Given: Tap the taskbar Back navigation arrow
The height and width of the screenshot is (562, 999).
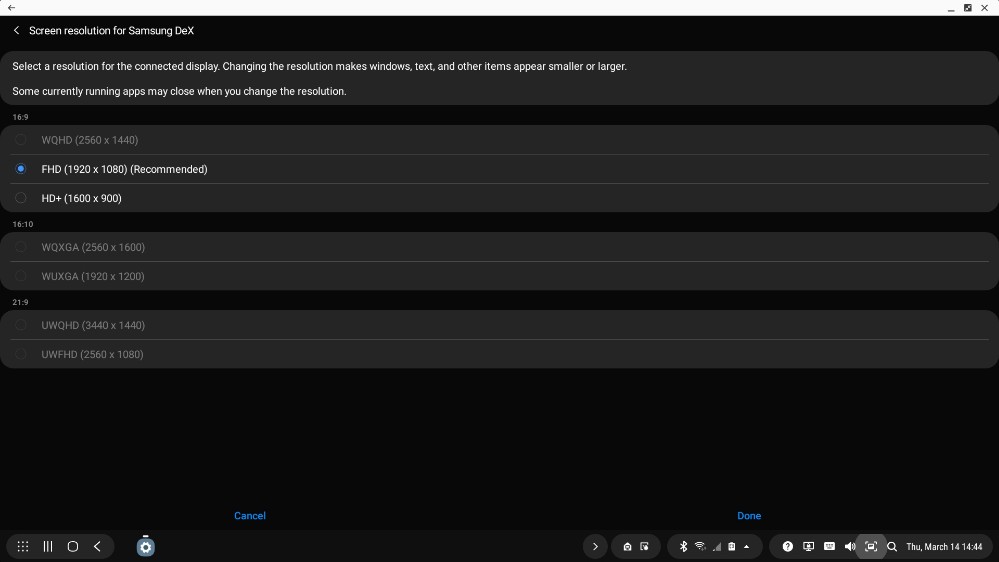Looking at the screenshot, I should pos(97,547).
